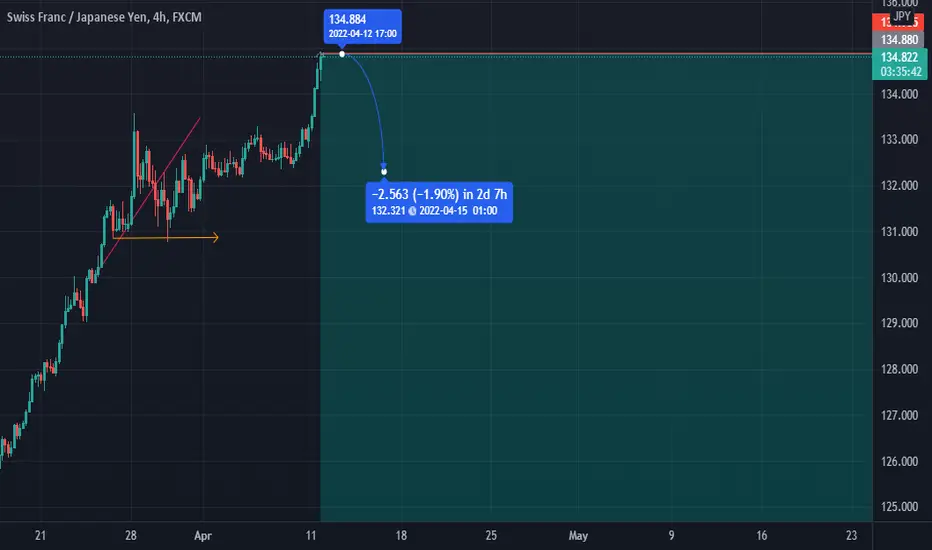Image resolution: width=932 pixels, height=550 pixels.
Task: Click the 'May' label on time axis
Action: (x=578, y=536)
